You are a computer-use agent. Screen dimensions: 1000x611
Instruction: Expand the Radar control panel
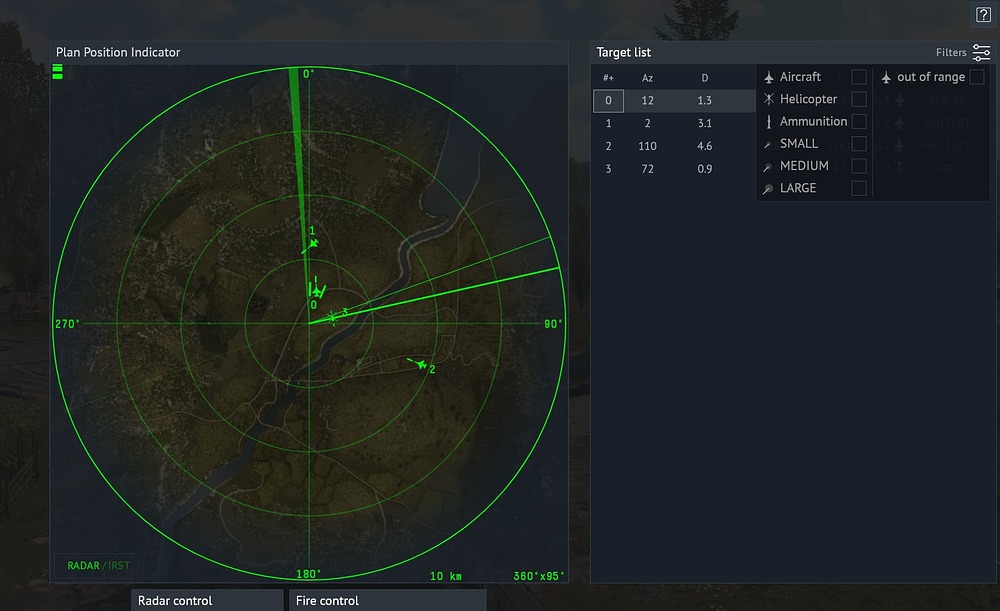(x=207, y=600)
